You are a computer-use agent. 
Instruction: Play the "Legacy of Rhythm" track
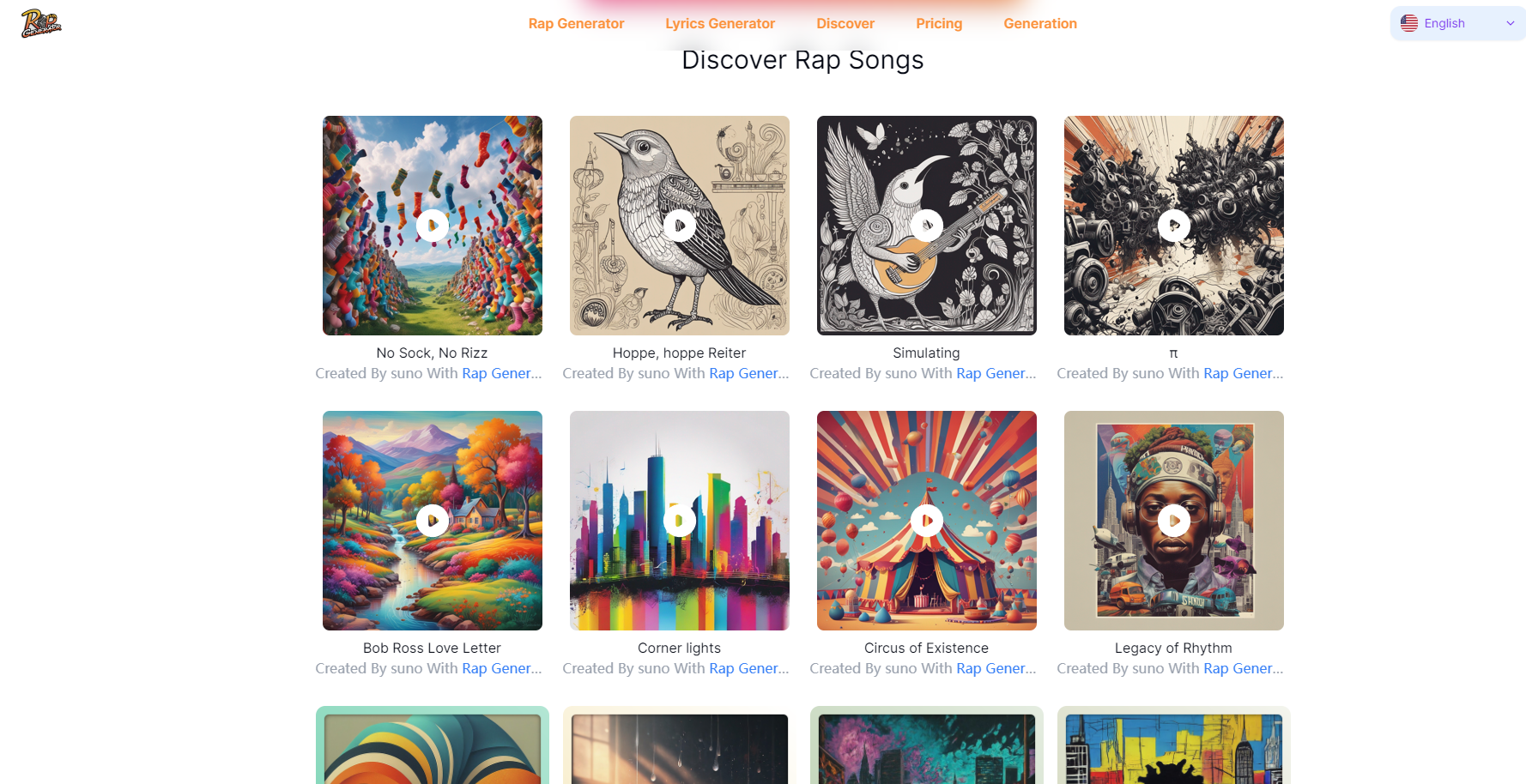(1173, 520)
